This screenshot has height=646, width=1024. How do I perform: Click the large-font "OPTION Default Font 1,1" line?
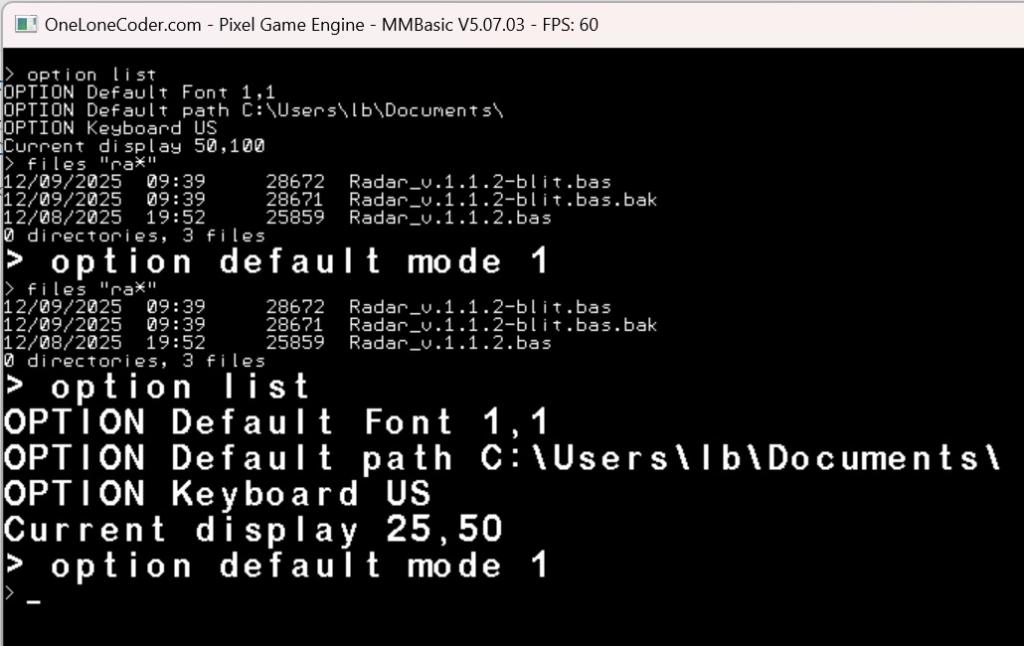click(x=277, y=422)
